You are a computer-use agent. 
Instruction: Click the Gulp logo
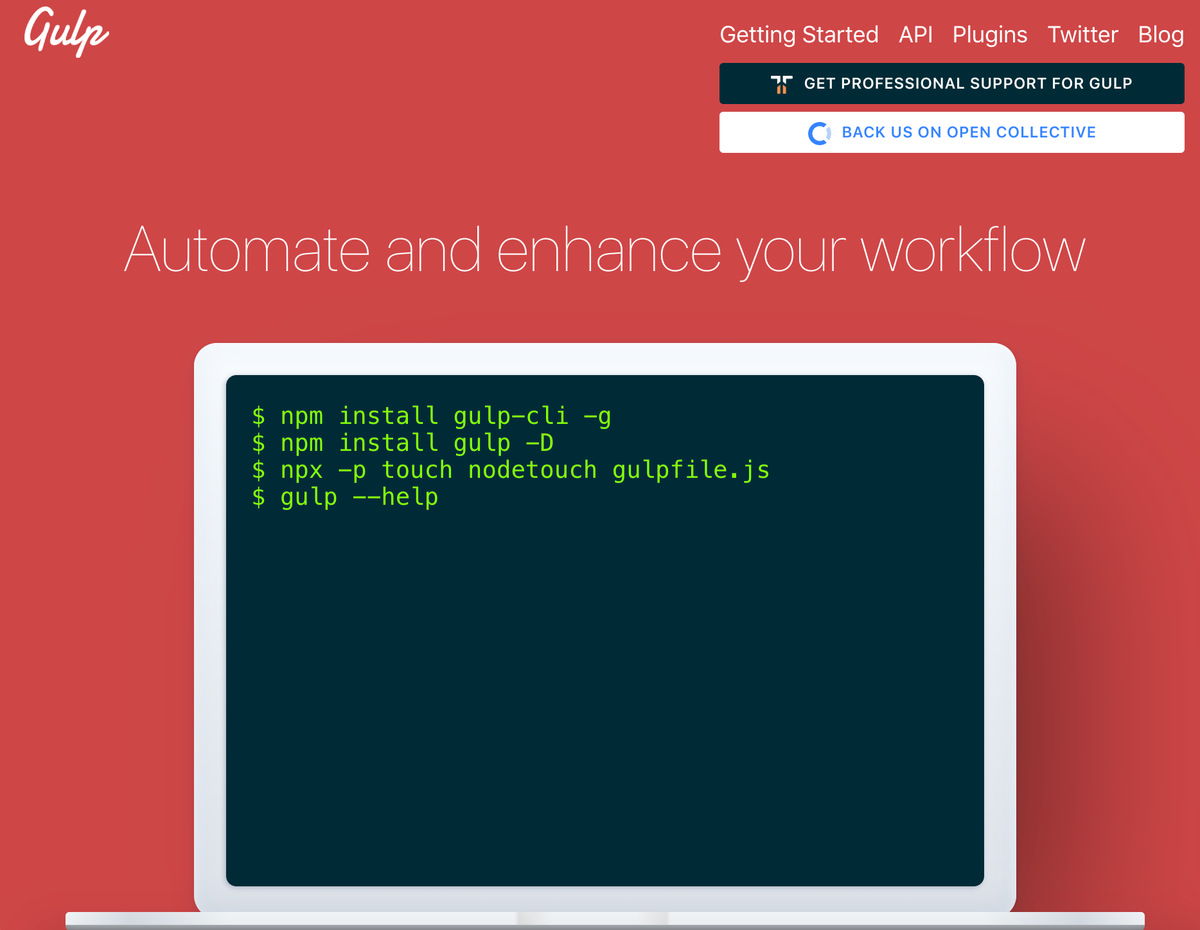(66, 31)
